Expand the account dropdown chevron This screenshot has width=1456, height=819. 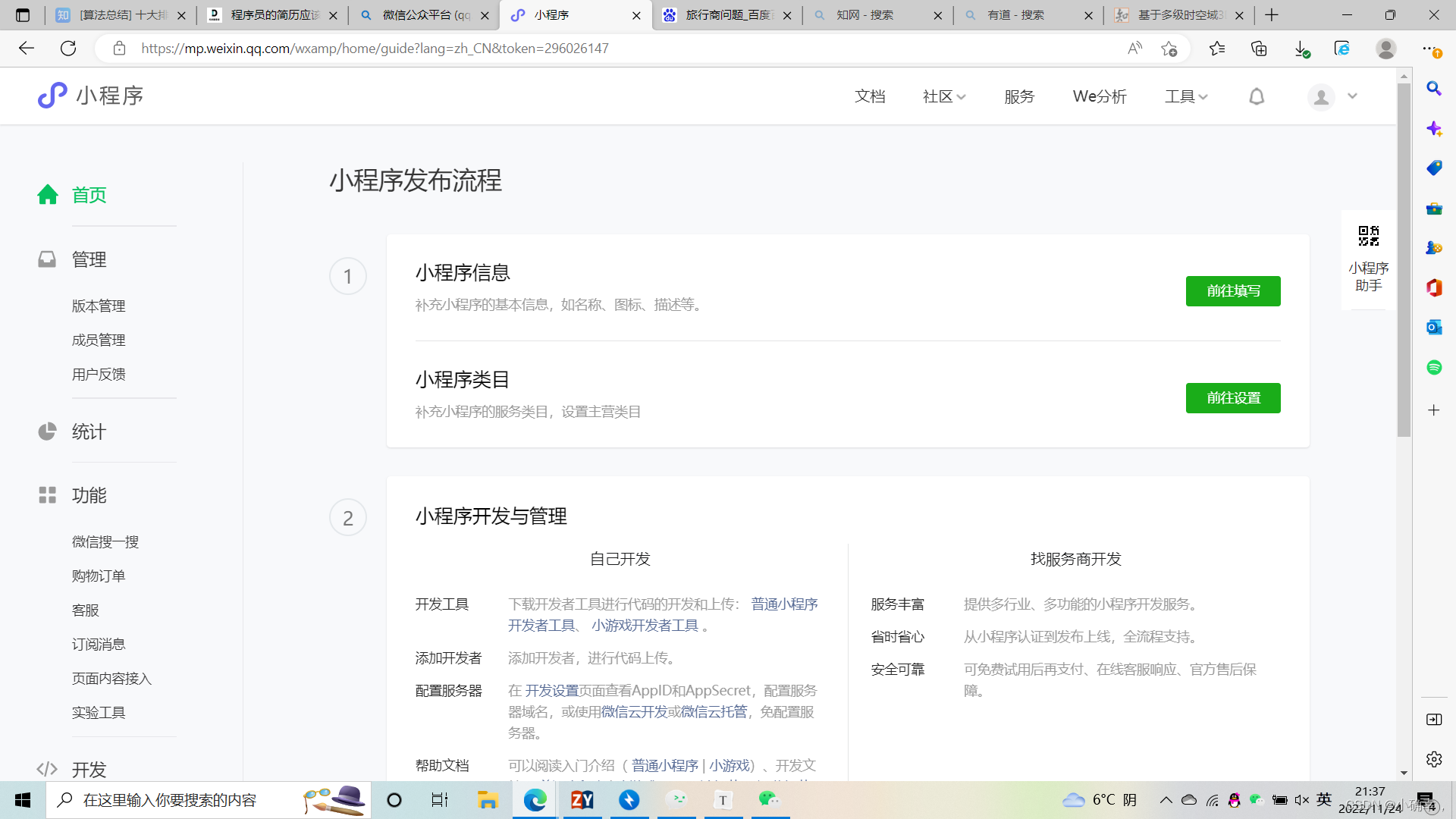tap(1352, 96)
